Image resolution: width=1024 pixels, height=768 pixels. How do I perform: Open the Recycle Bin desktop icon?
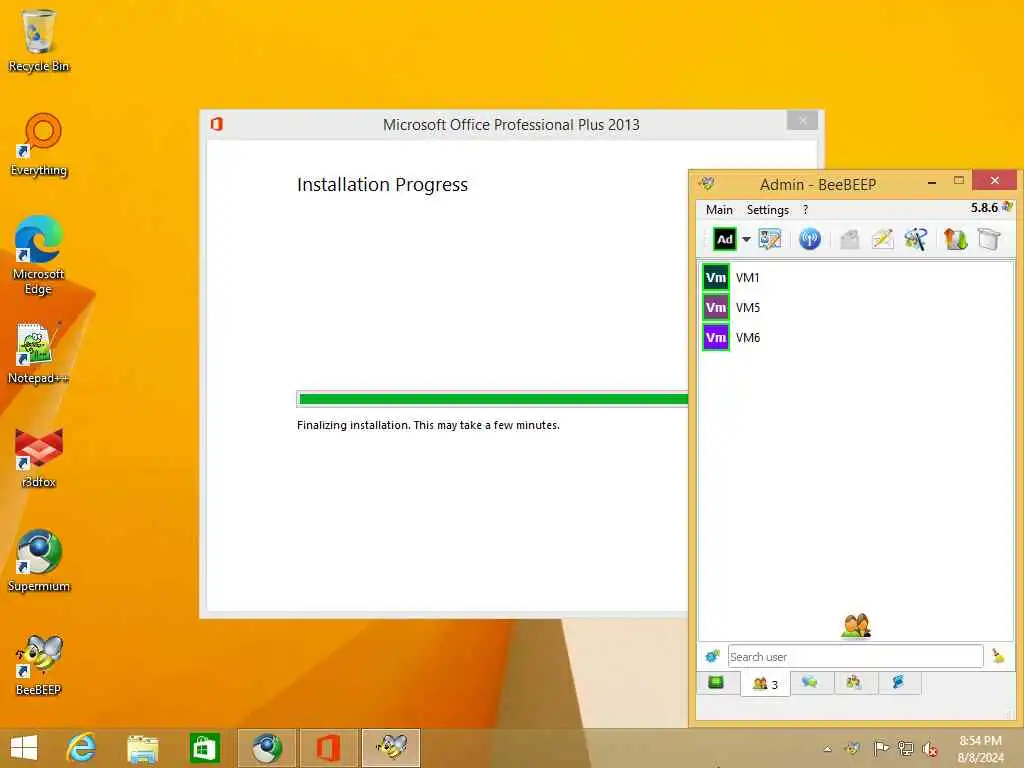(39, 40)
